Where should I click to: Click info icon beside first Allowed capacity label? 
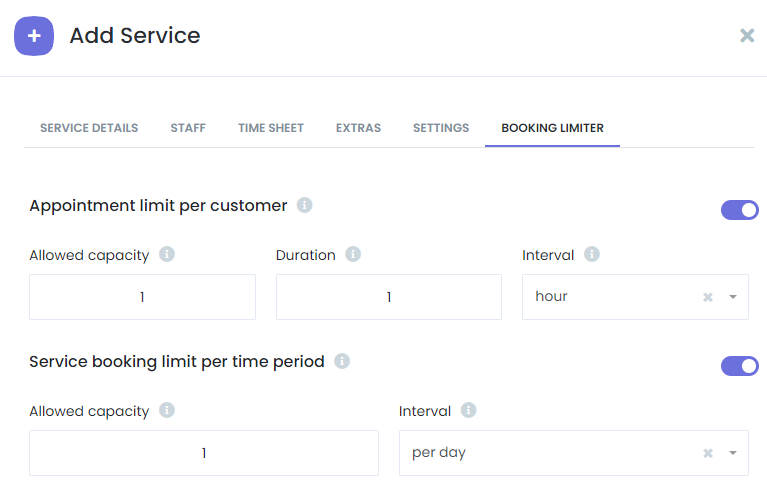[x=167, y=255]
